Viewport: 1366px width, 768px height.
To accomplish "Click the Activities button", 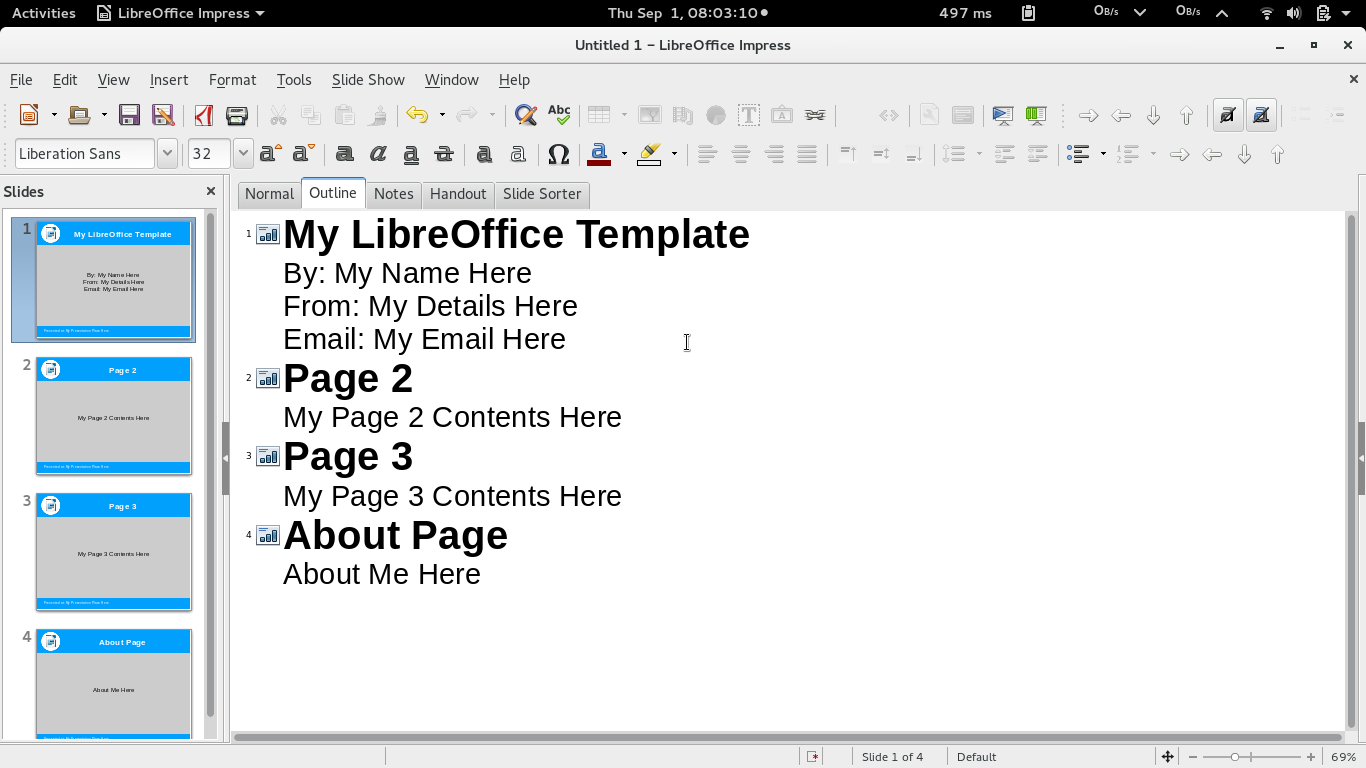I will (x=44, y=13).
